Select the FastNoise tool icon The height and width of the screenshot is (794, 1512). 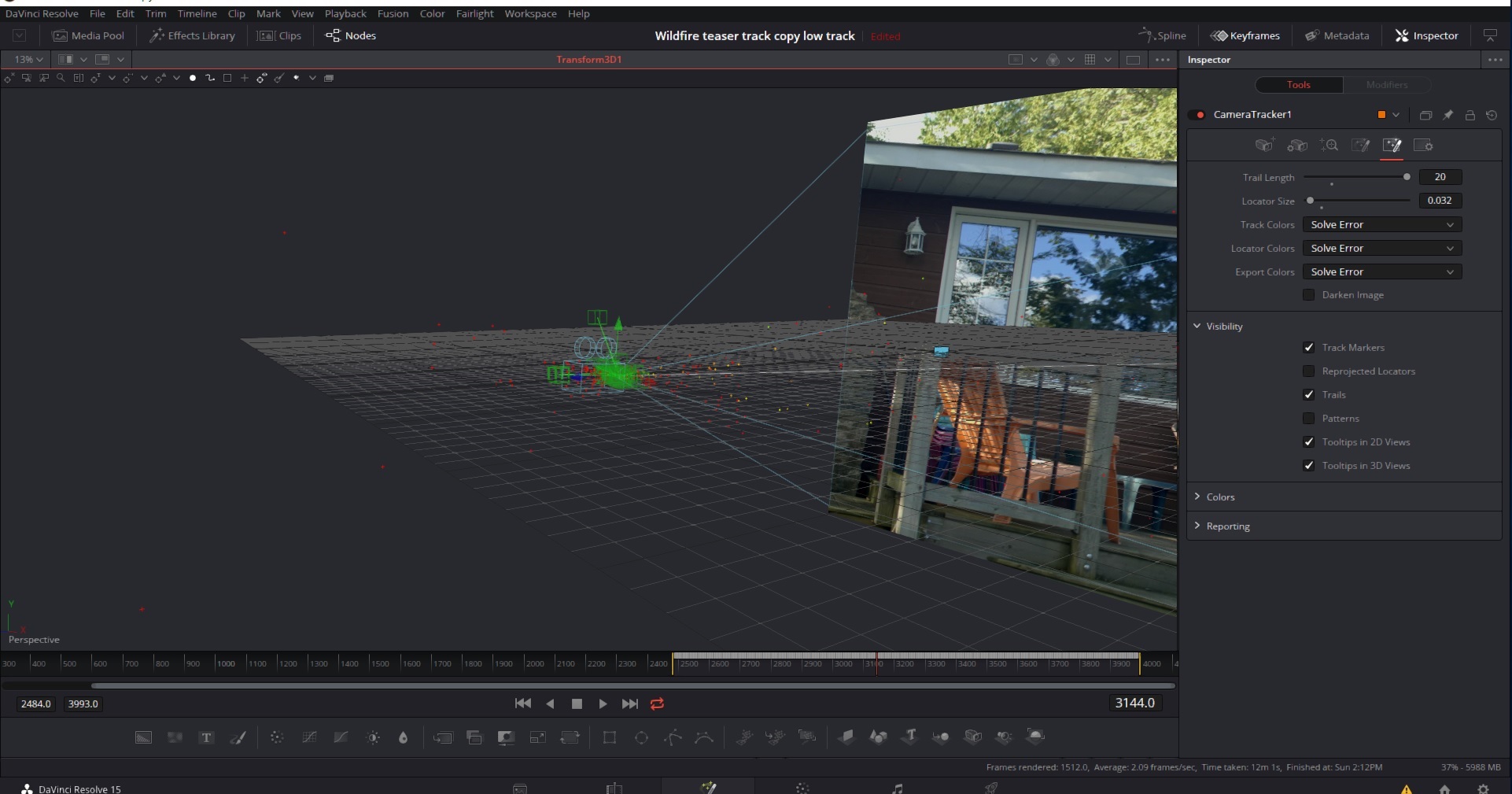[175, 737]
